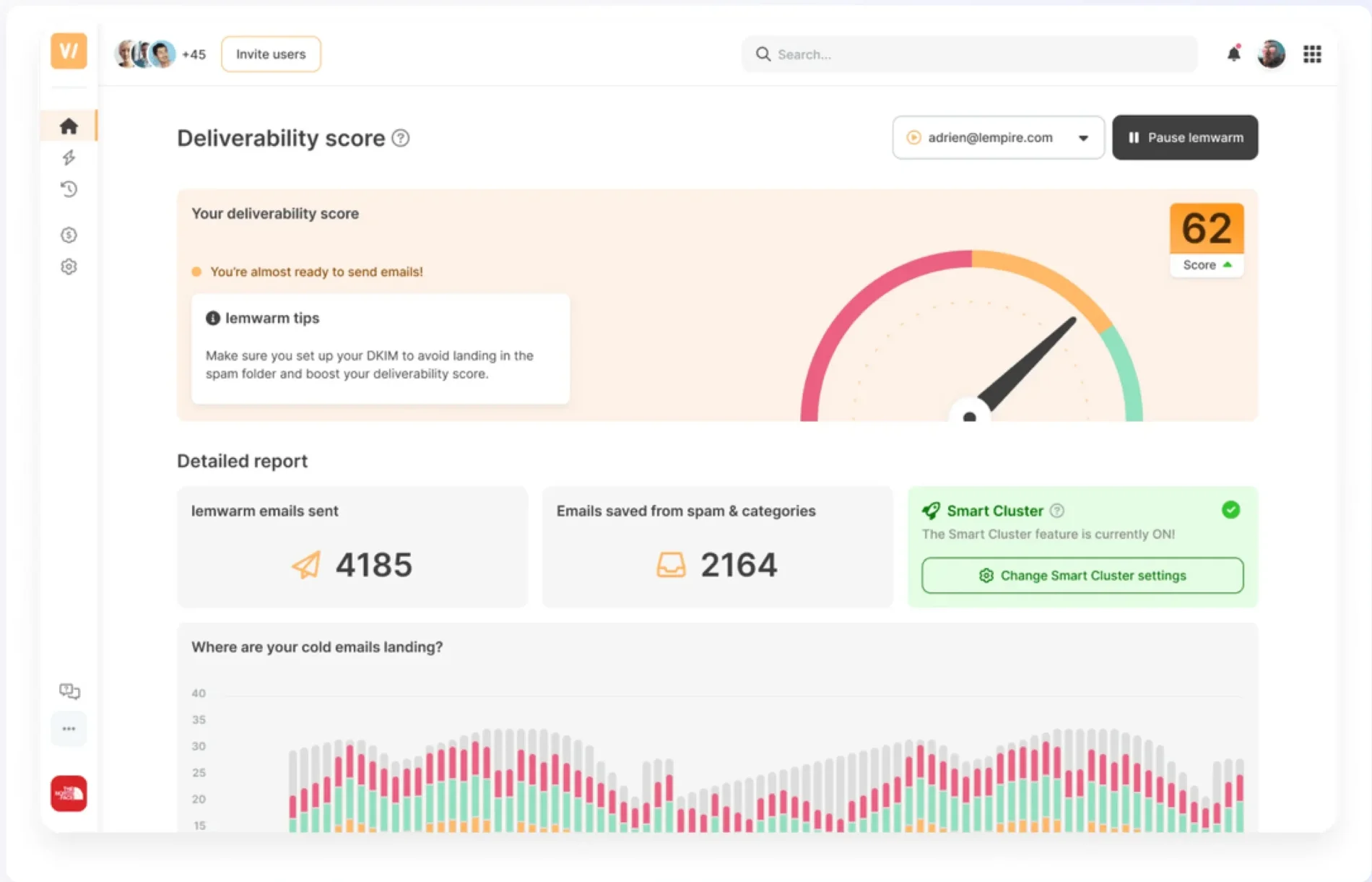This screenshot has width=1372, height=882.
Task: Show the +45 additional users
Action: click(194, 54)
